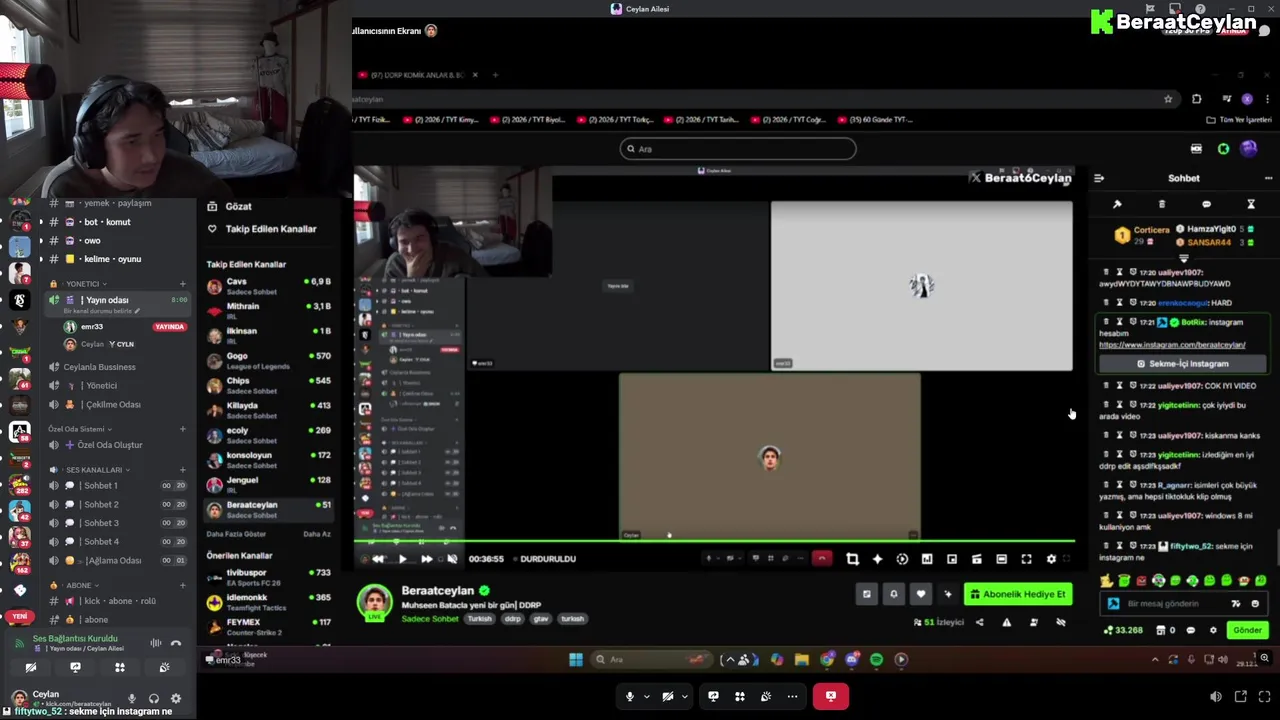Toggle Discord user panel microphone mute
Viewport: 1280px width, 720px height.
coord(131,699)
